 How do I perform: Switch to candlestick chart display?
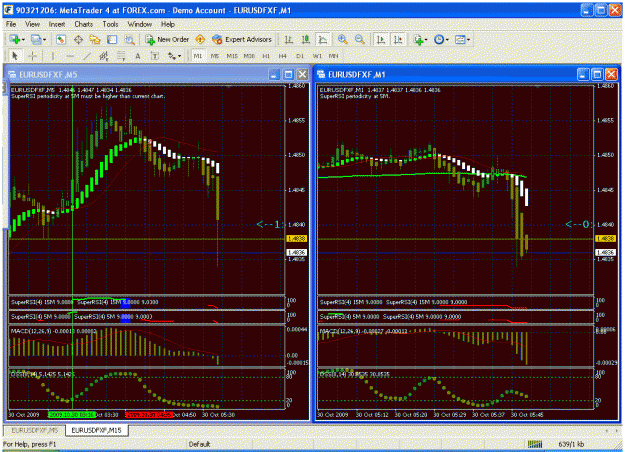pos(306,39)
